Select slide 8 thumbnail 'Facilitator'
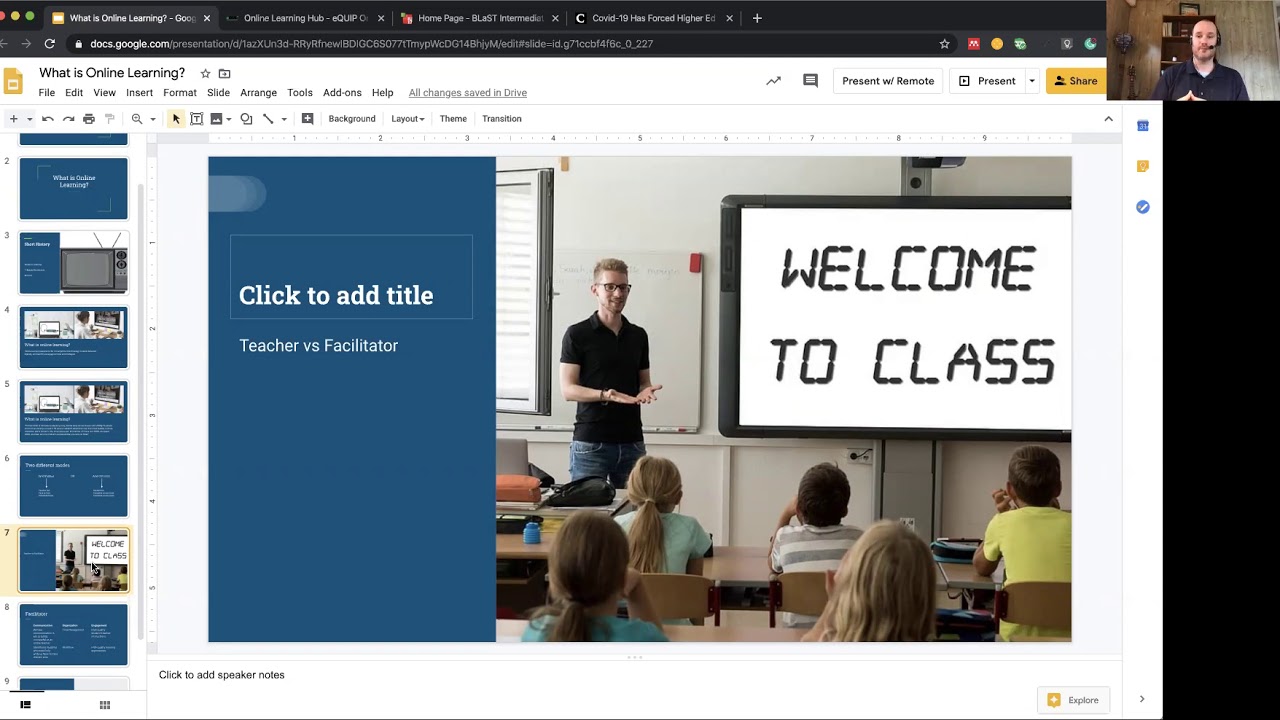Screen dimensions: 1280x720 [x=74, y=635]
